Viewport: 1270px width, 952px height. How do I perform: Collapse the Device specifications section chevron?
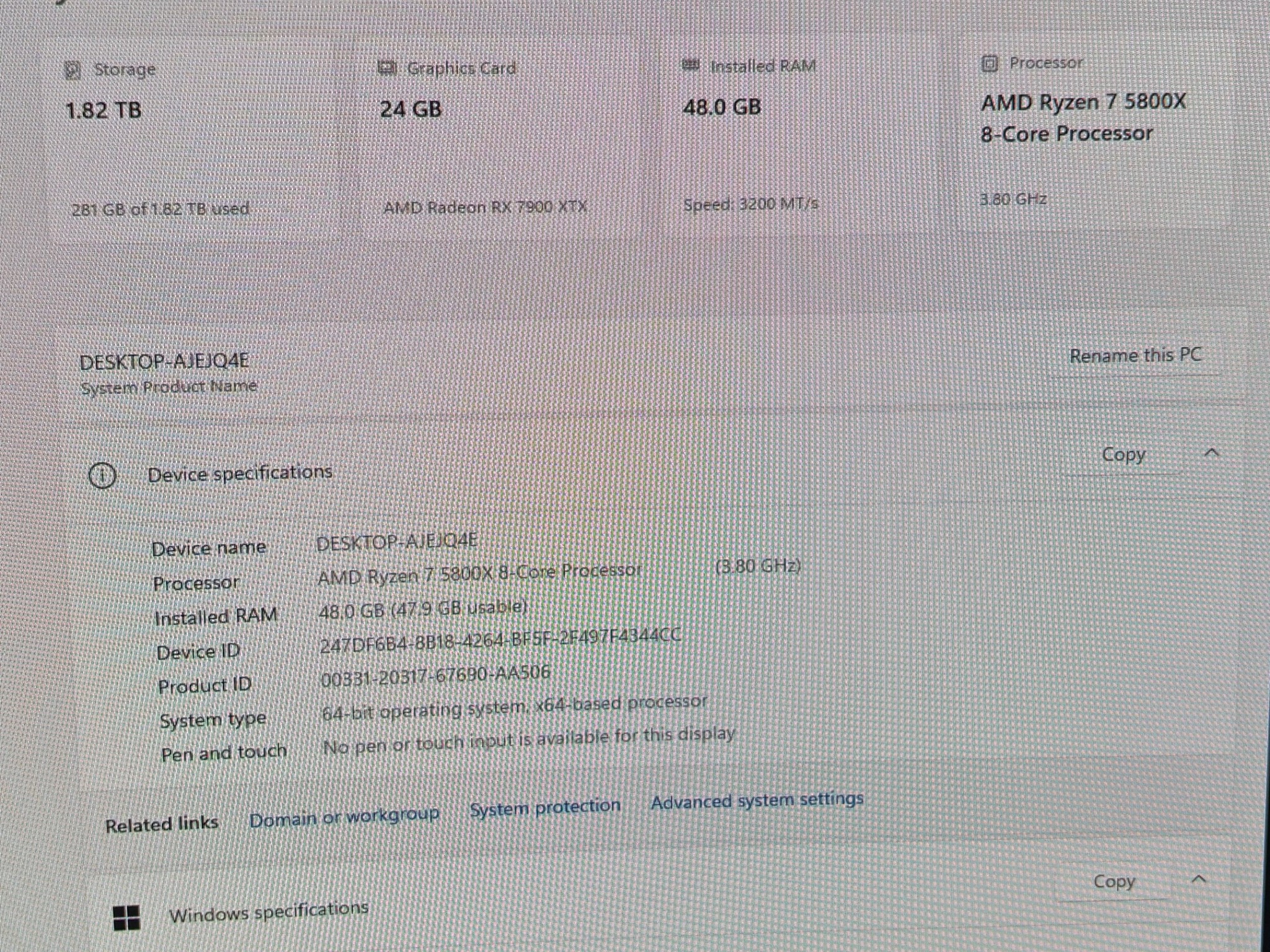click(x=1211, y=453)
